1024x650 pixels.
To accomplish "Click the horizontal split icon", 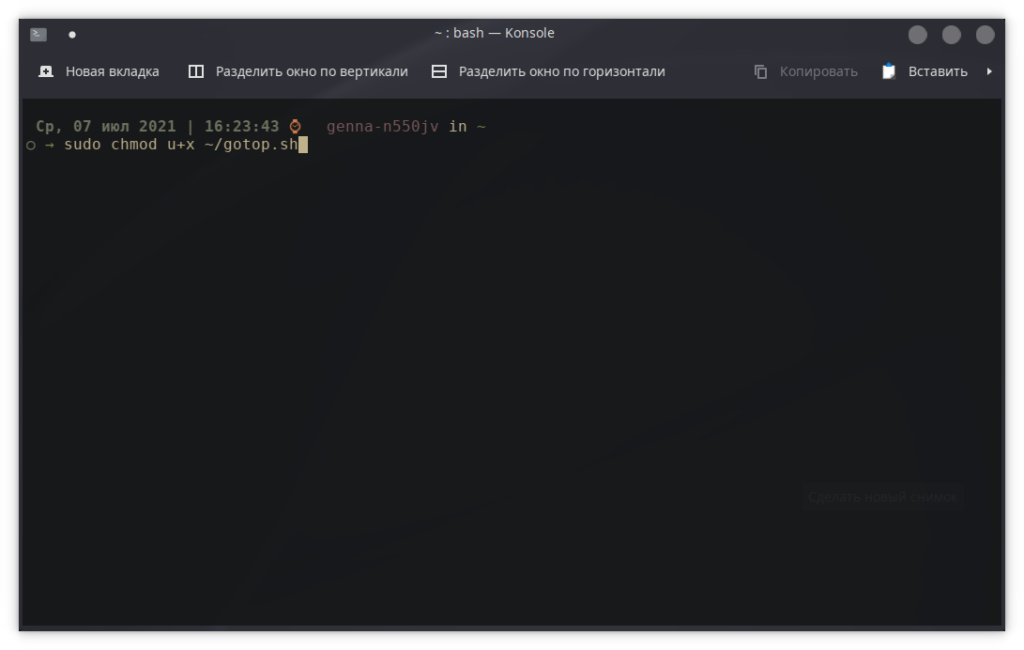I will 439,71.
